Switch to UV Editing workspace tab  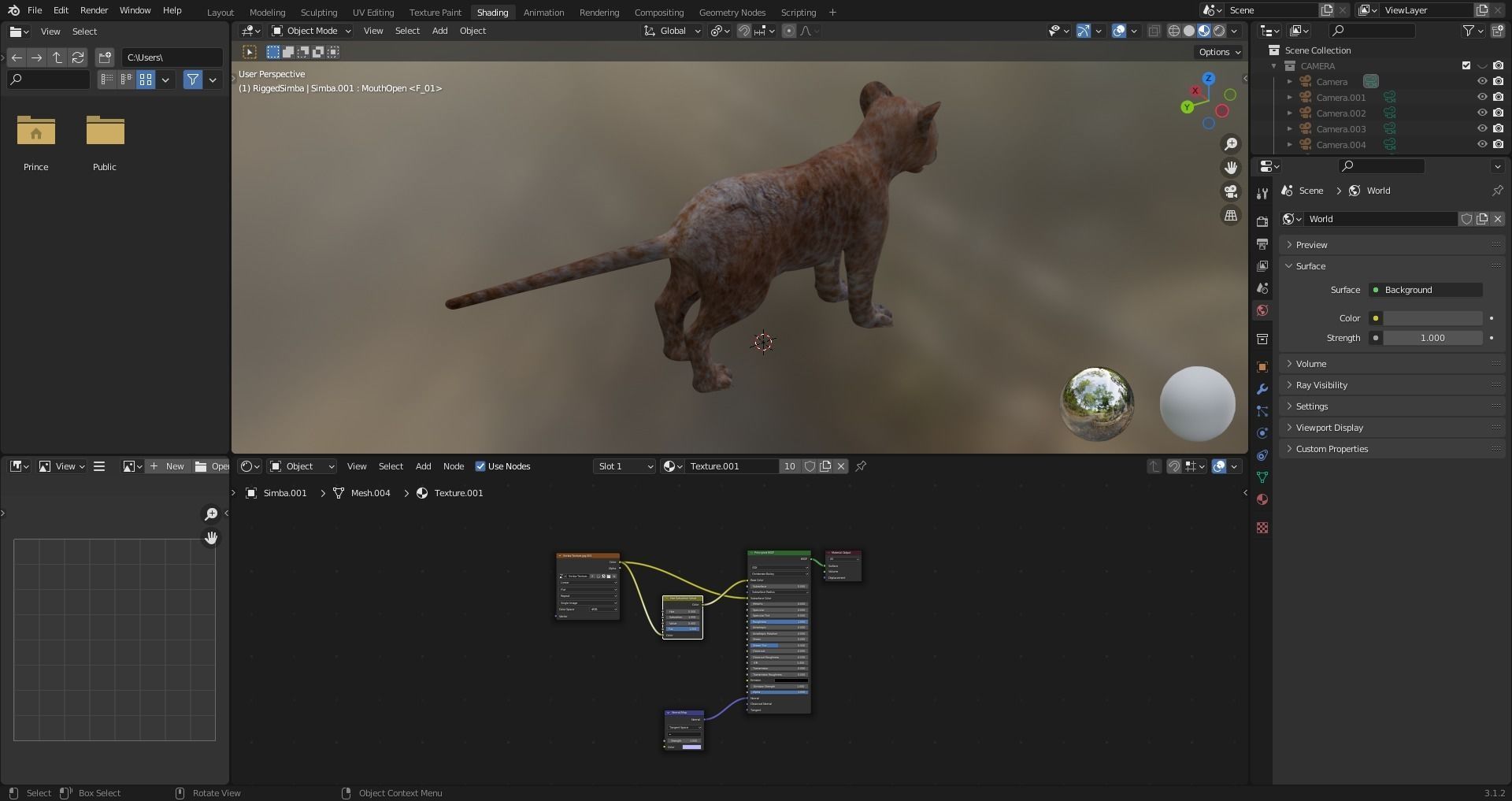coord(373,13)
